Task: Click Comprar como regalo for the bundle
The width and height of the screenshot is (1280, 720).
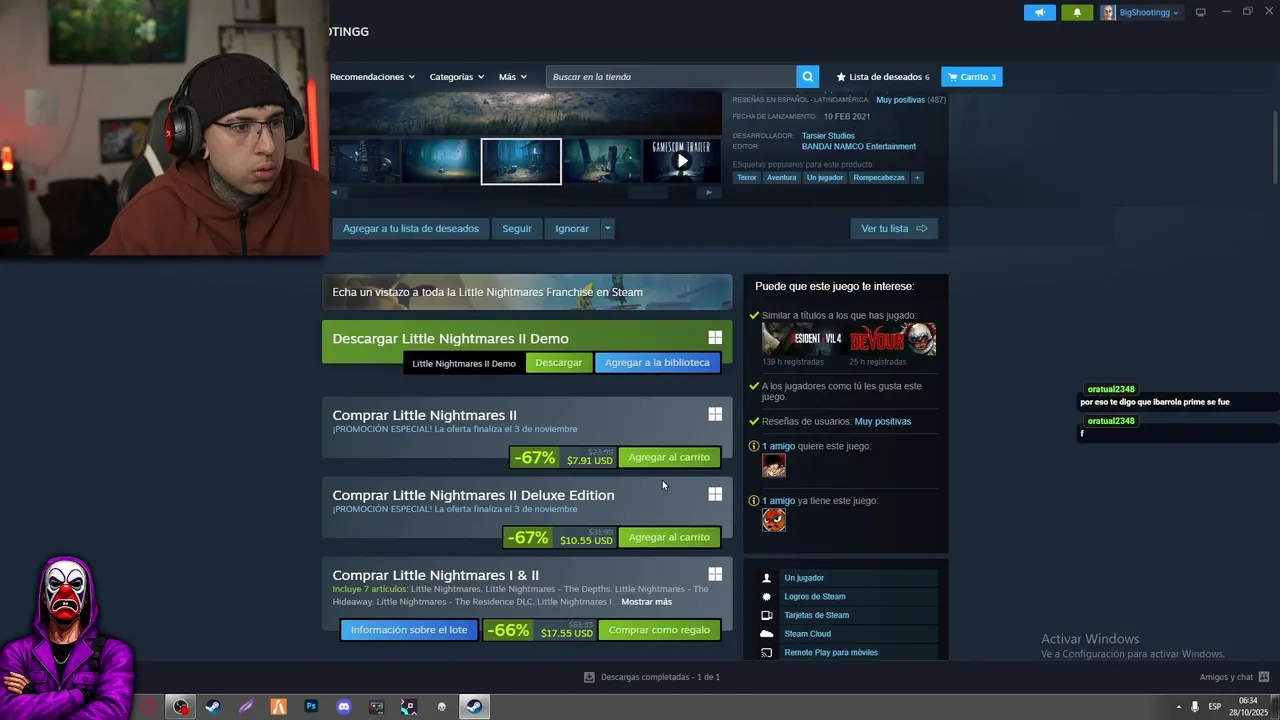Action: point(659,630)
